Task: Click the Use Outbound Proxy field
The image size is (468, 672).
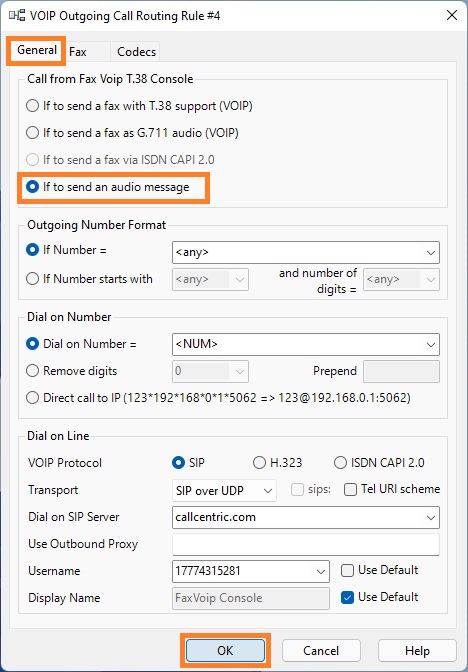Action: (x=306, y=544)
